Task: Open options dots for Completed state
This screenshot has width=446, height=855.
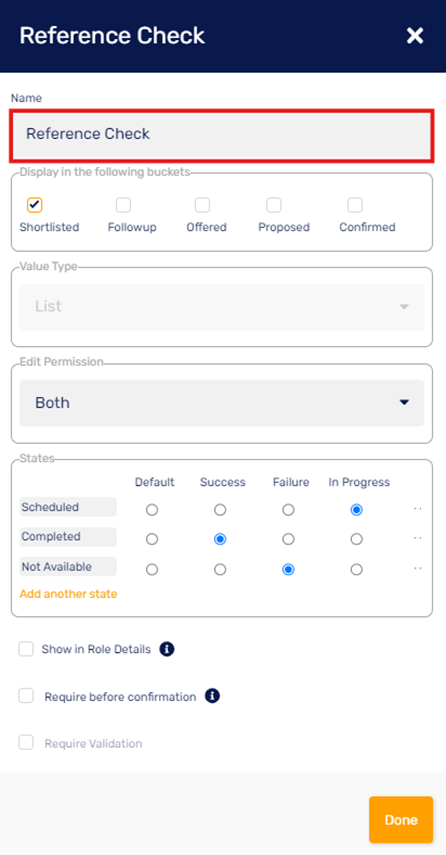Action: (x=418, y=538)
